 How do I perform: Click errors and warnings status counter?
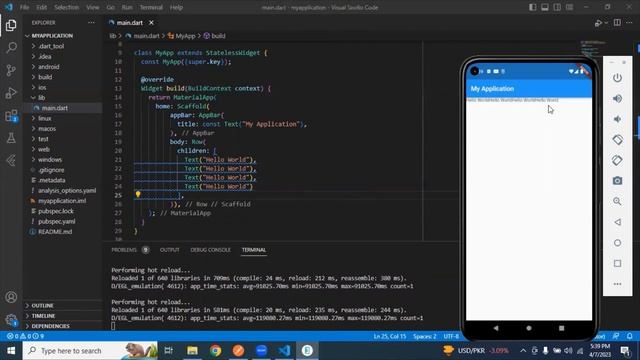tap(25, 336)
